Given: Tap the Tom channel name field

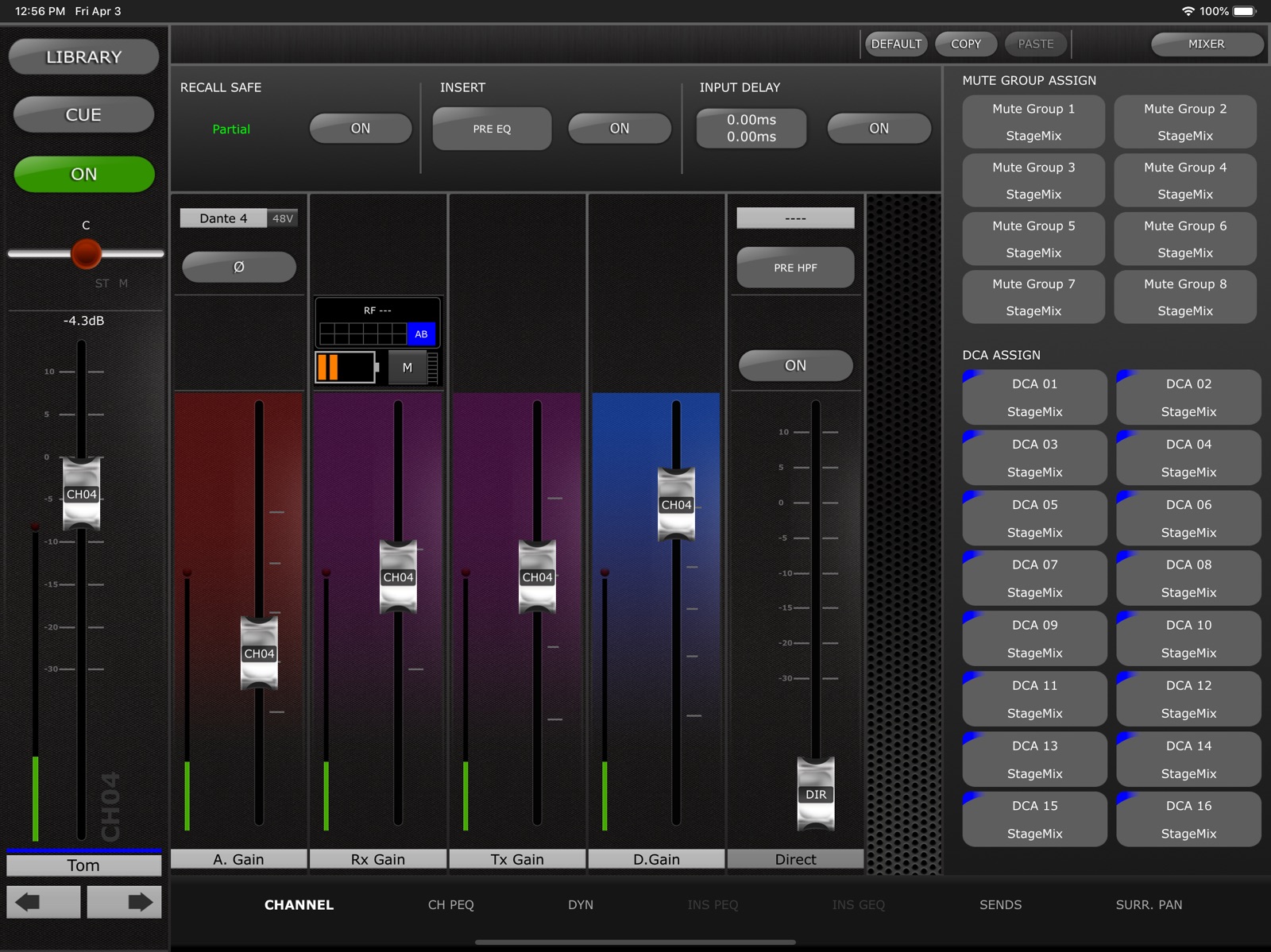Looking at the screenshot, I should [83, 865].
